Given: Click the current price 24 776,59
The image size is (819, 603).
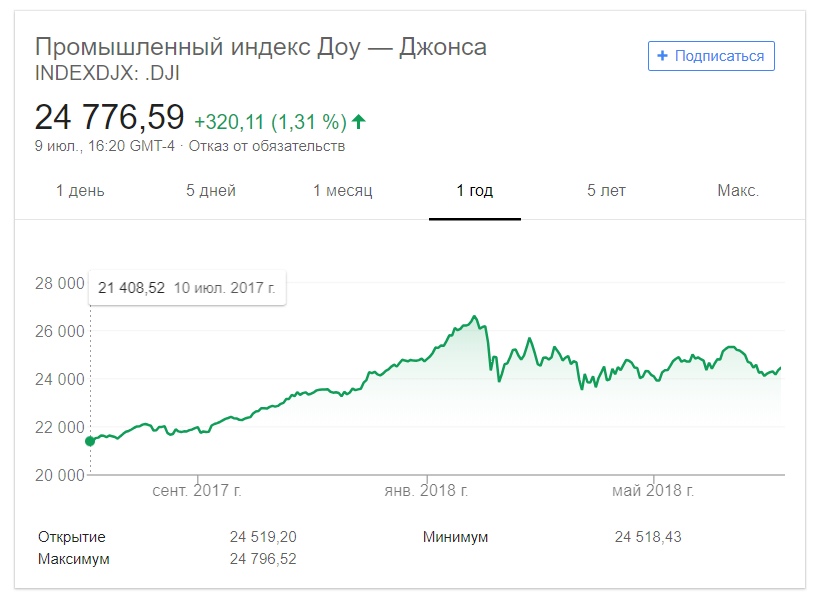Looking at the screenshot, I should point(110,117).
